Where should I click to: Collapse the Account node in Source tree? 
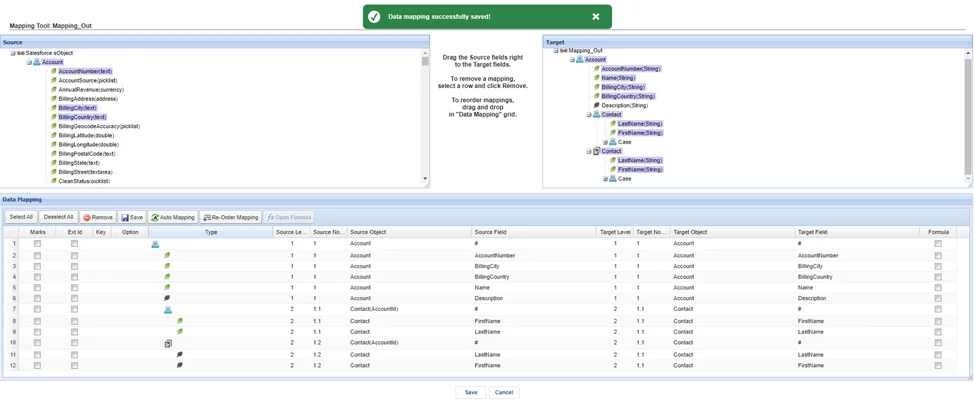(29, 62)
